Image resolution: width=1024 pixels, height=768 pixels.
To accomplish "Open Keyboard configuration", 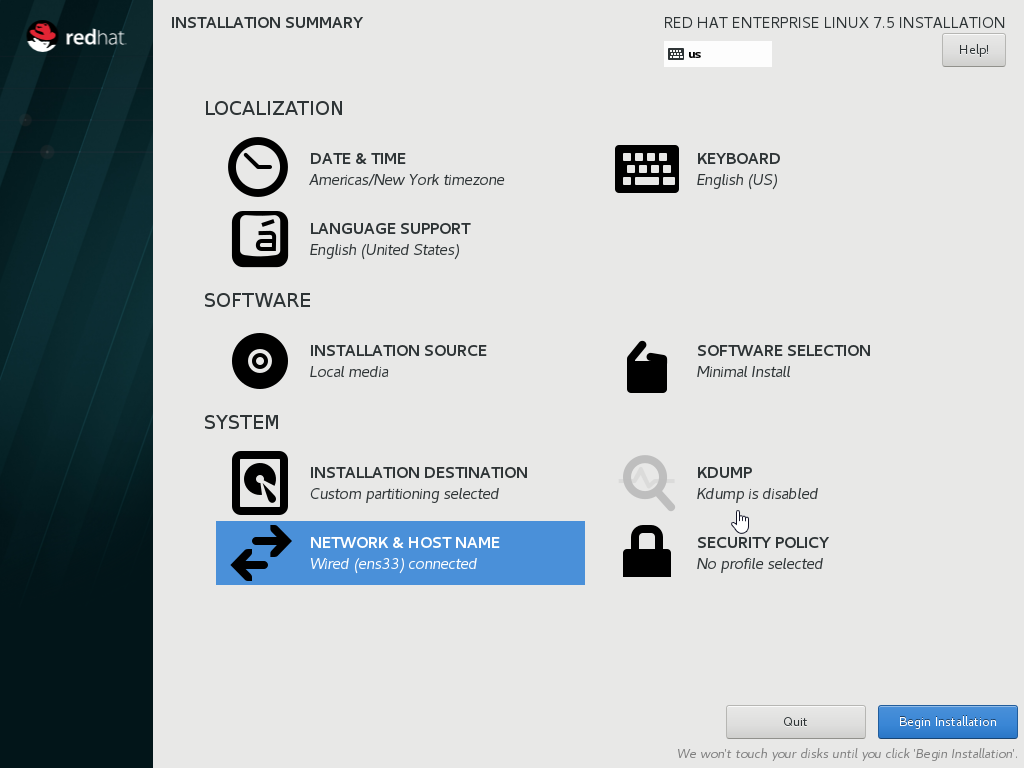I will [738, 158].
